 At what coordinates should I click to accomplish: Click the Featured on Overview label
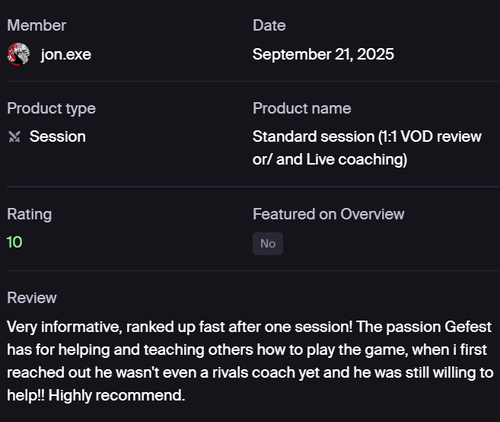328,214
